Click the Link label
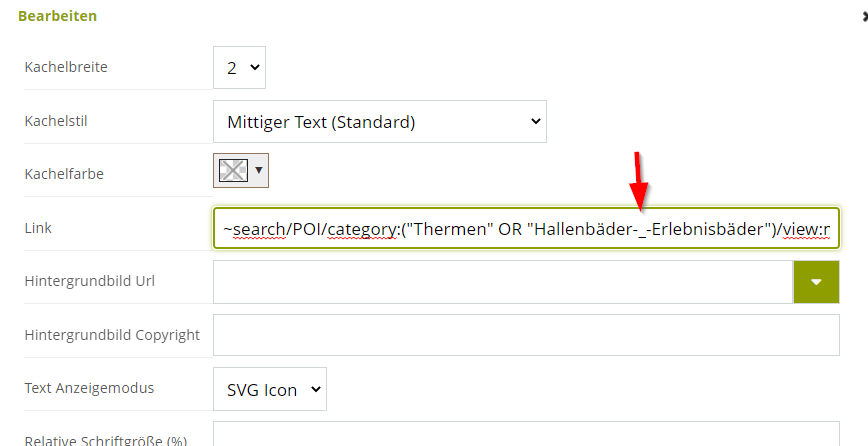This screenshot has width=868, height=446. (x=38, y=227)
